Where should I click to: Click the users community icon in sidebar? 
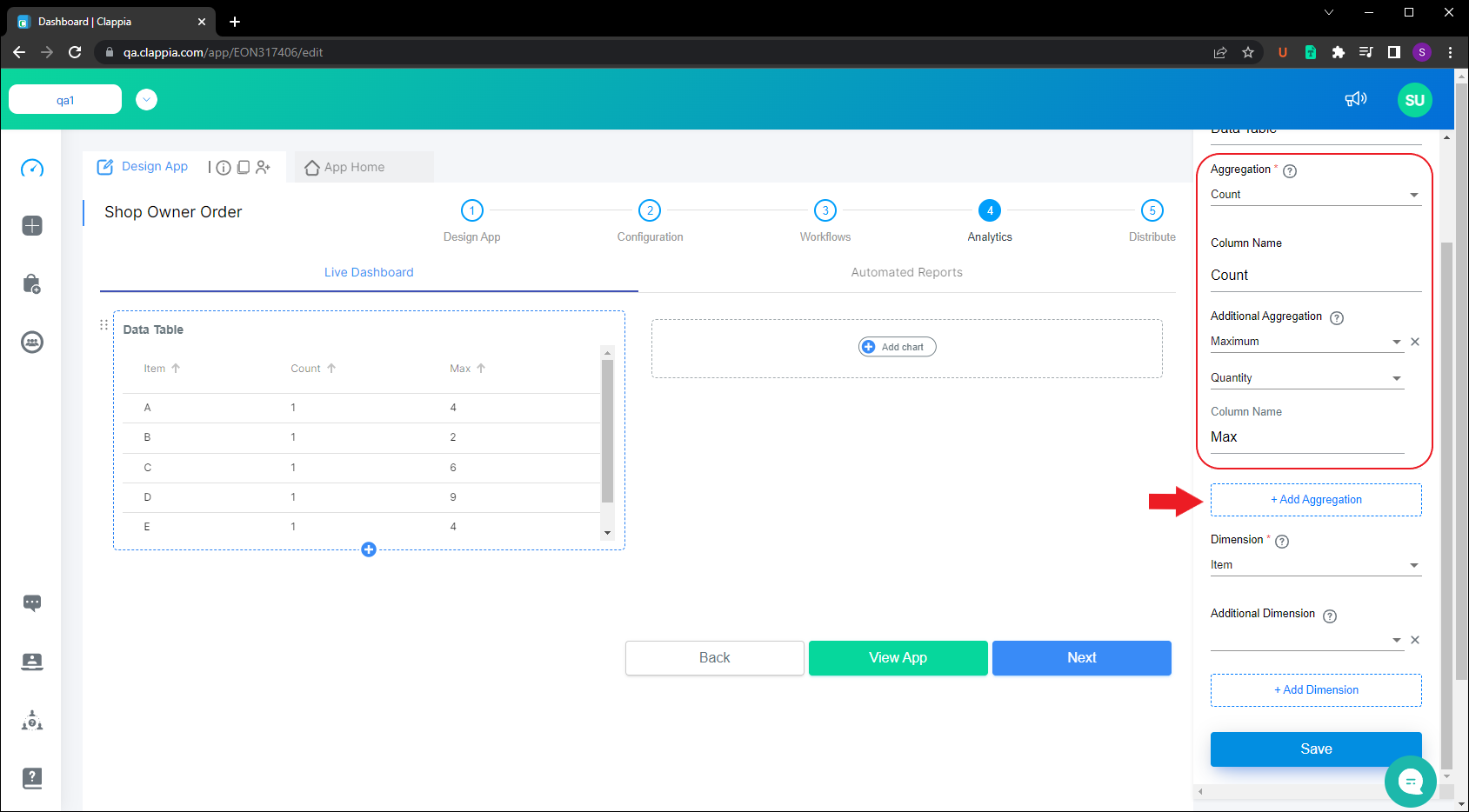point(32,342)
